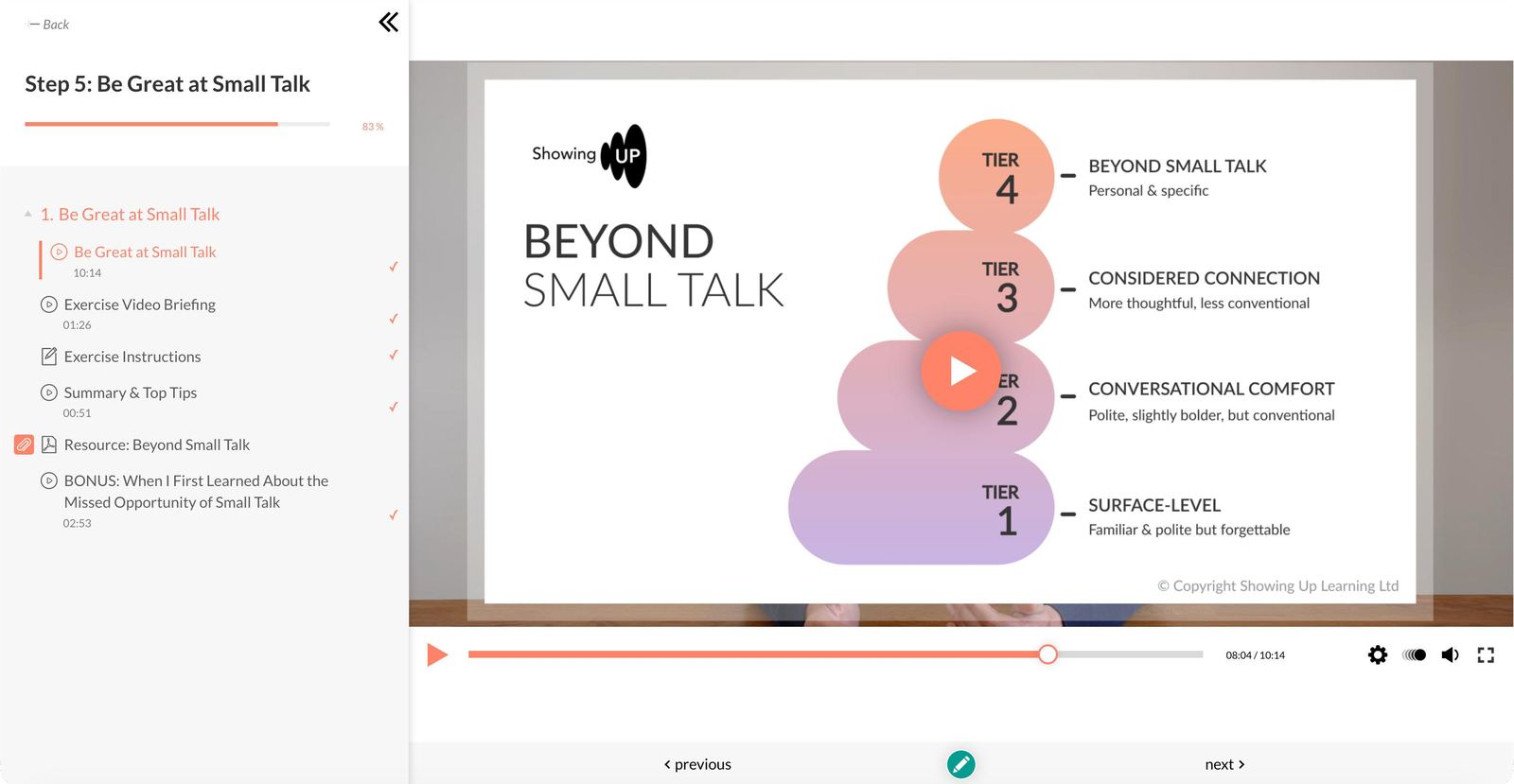Go back using the Back link

point(49,25)
